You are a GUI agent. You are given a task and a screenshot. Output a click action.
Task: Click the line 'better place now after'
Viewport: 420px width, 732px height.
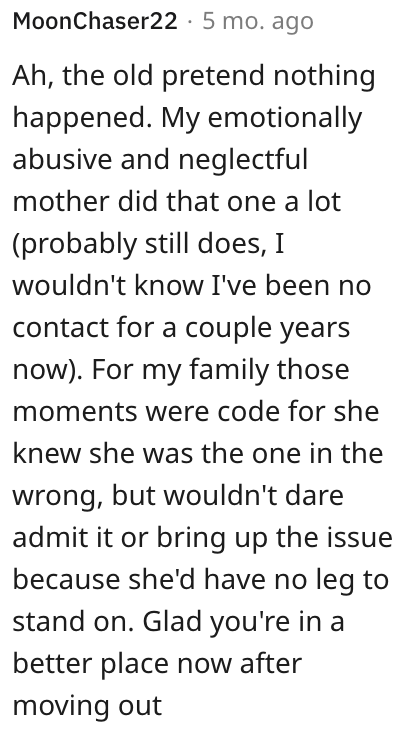tap(157, 664)
